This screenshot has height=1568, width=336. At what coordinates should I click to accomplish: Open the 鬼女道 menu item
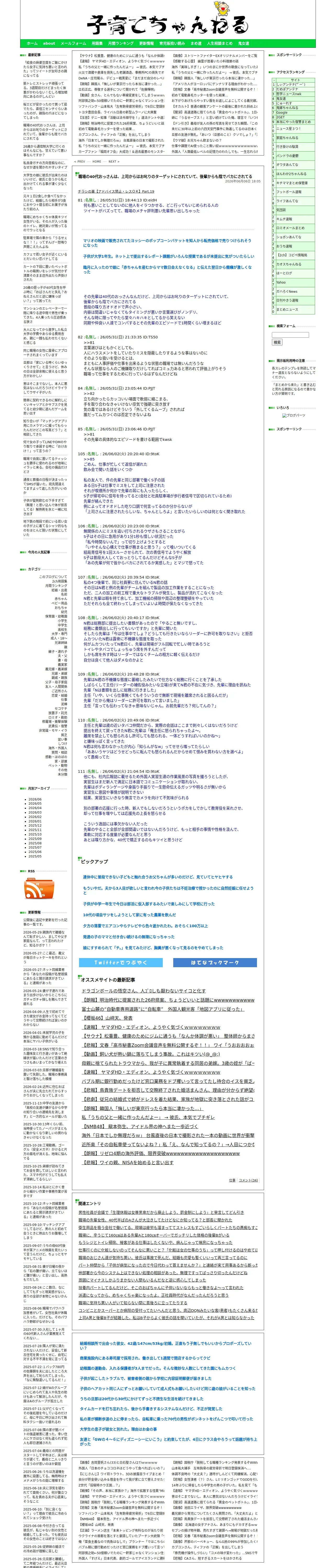coord(243,44)
